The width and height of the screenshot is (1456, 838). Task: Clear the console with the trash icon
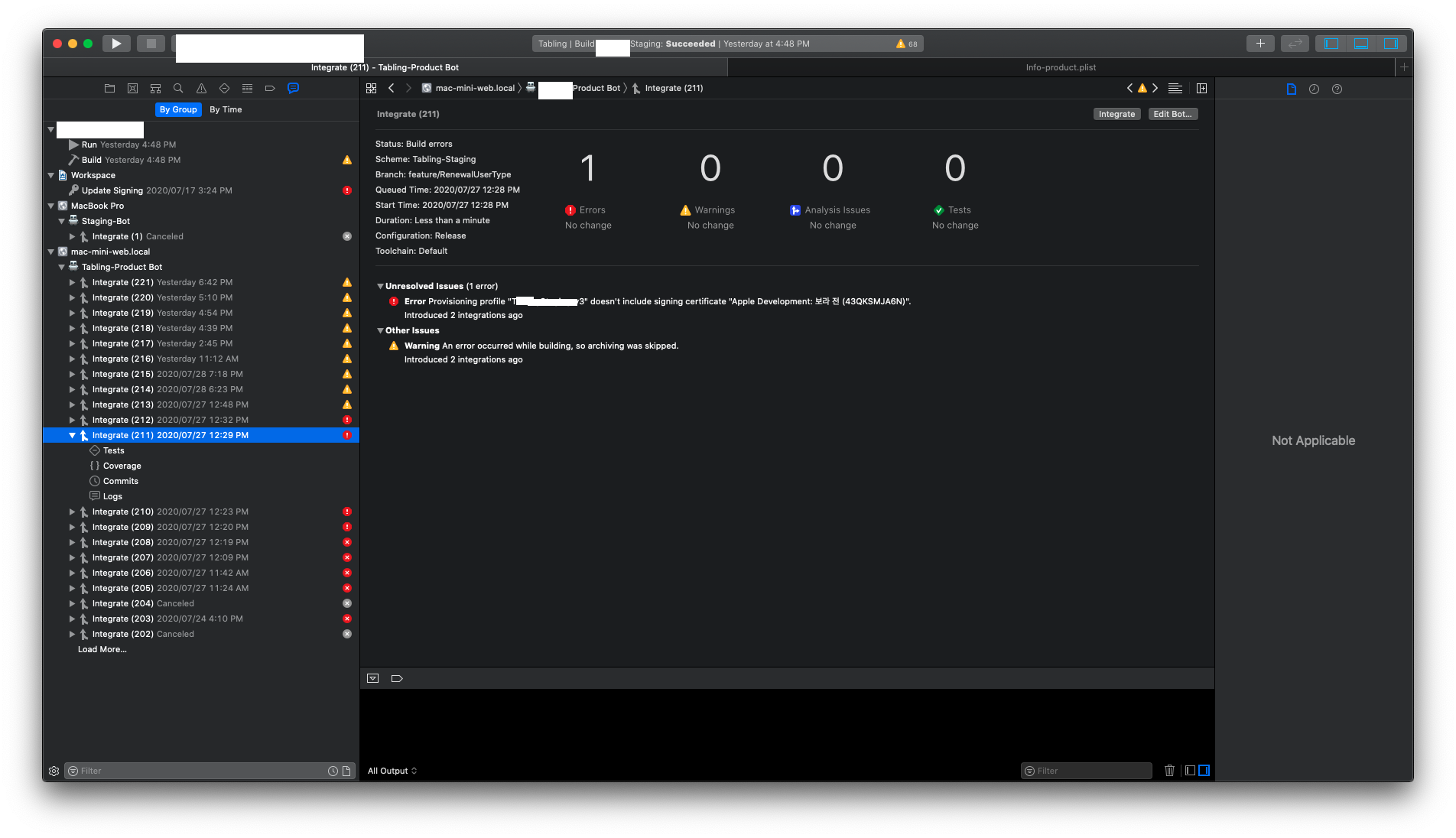1169,771
